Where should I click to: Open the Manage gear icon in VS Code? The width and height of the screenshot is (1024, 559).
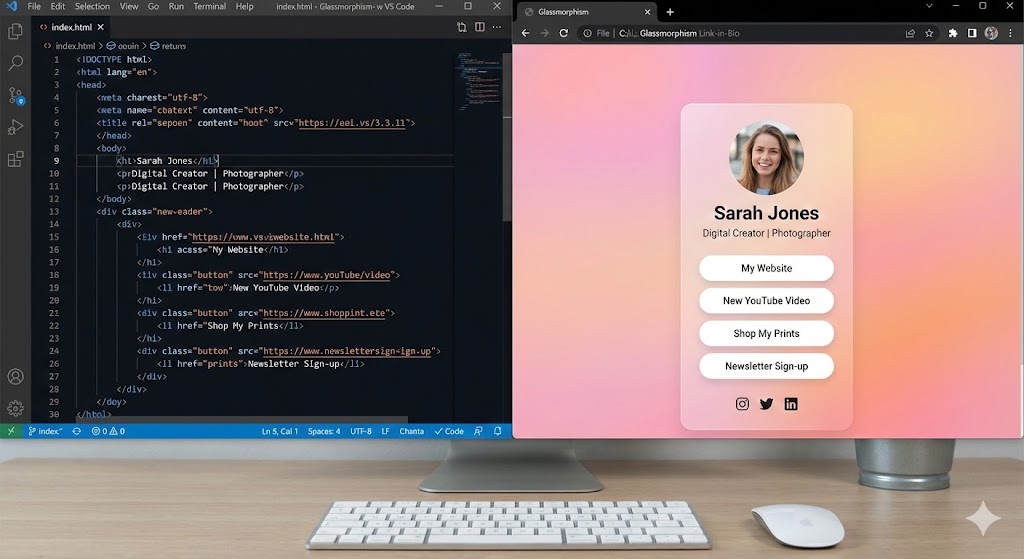15,408
